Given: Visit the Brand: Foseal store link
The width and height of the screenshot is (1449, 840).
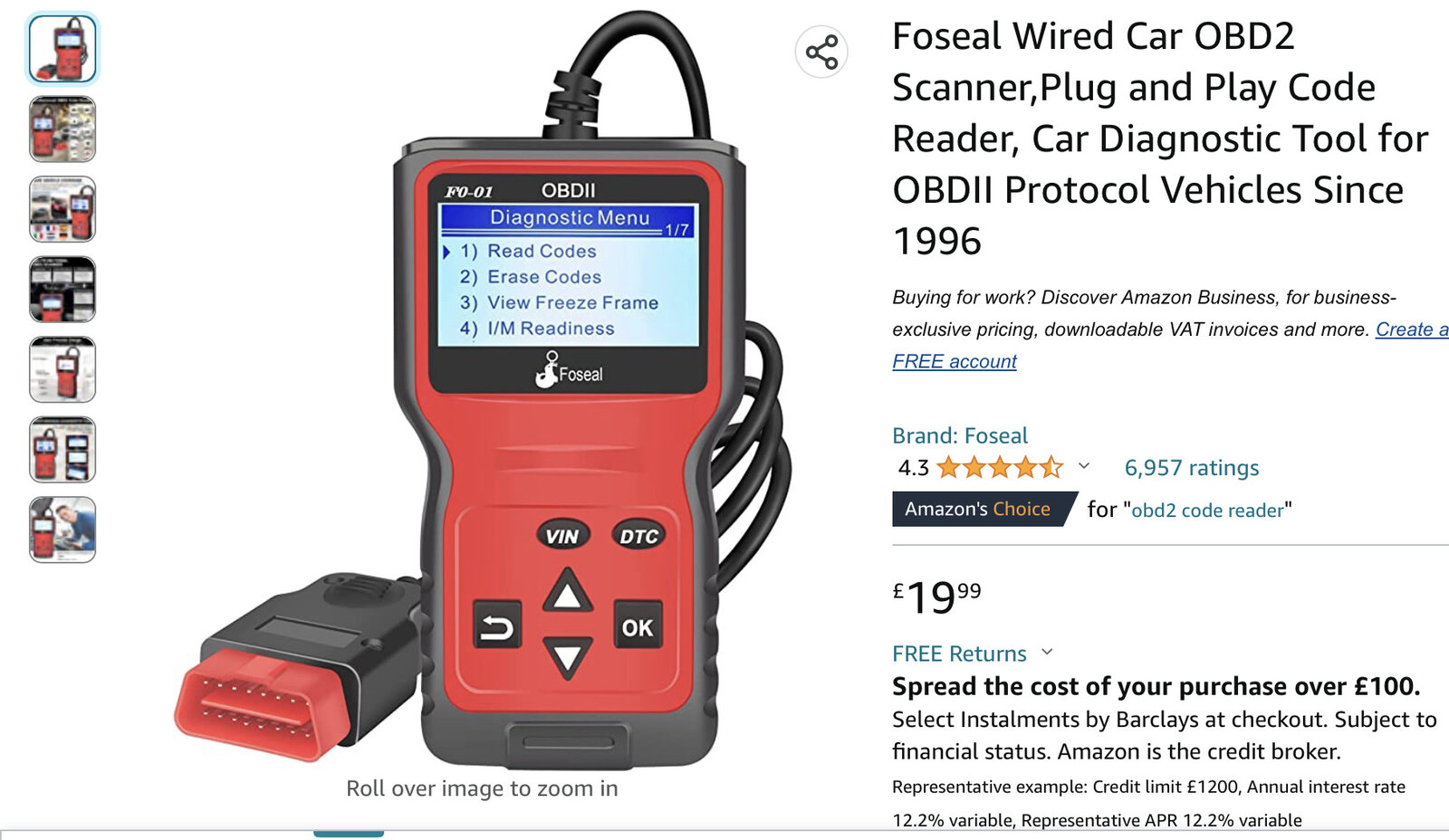Looking at the screenshot, I should pos(960,435).
